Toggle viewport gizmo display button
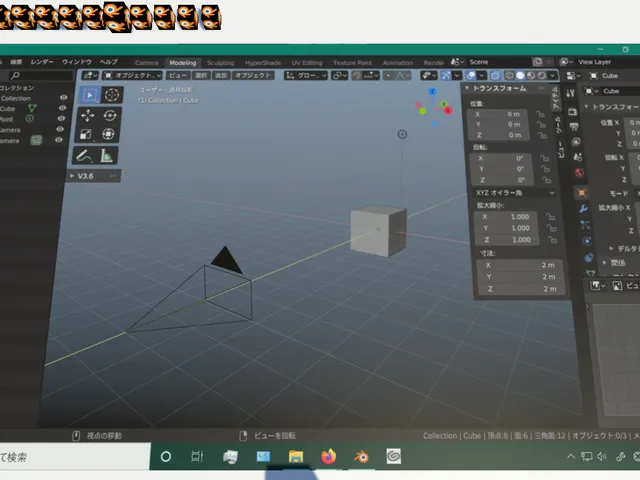Viewport: 640px width, 480px height. coord(446,76)
